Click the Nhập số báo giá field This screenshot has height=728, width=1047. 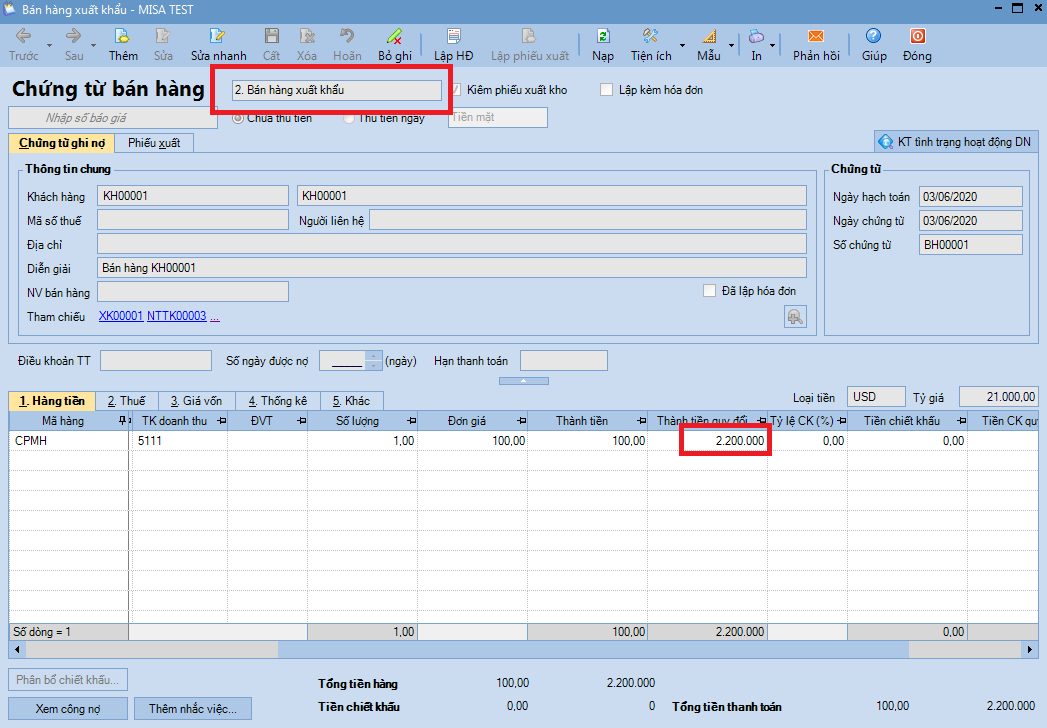[113, 118]
